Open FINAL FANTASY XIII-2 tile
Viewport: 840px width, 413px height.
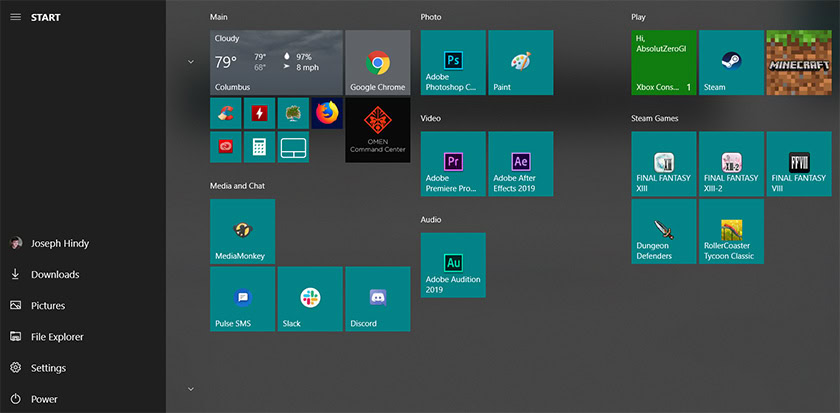[x=731, y=164]
